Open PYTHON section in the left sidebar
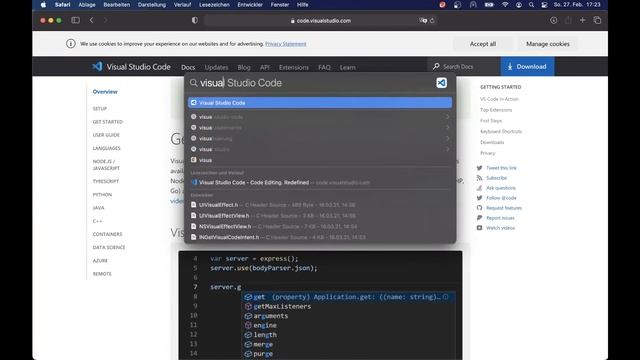Screen dimensions: 640x360 [x=102, y=195]
